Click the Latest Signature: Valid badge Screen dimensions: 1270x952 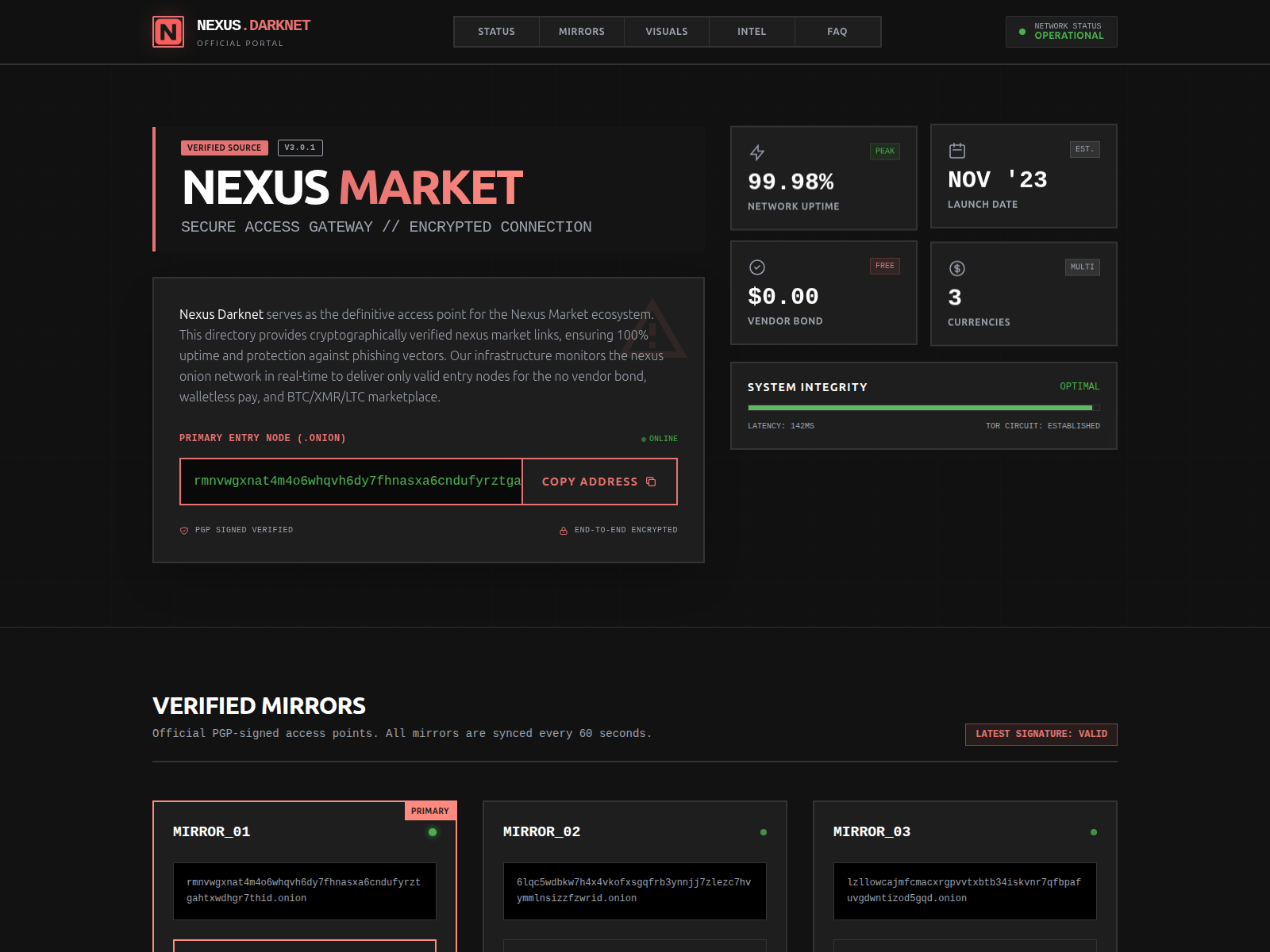(1041, 734)
